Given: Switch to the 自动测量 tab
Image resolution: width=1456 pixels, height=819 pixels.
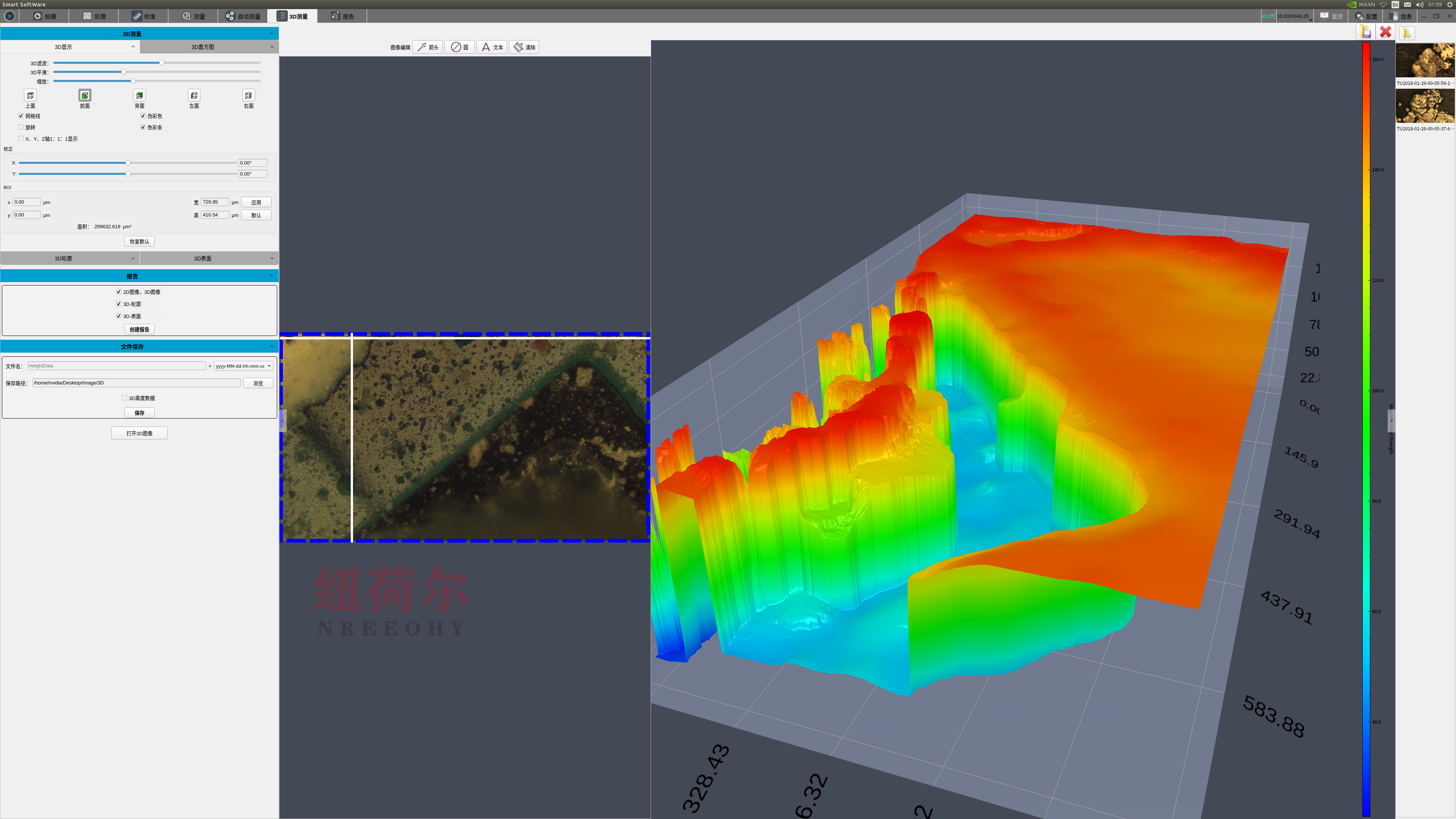Looking at the screenshot, I should tap(243, 16).
